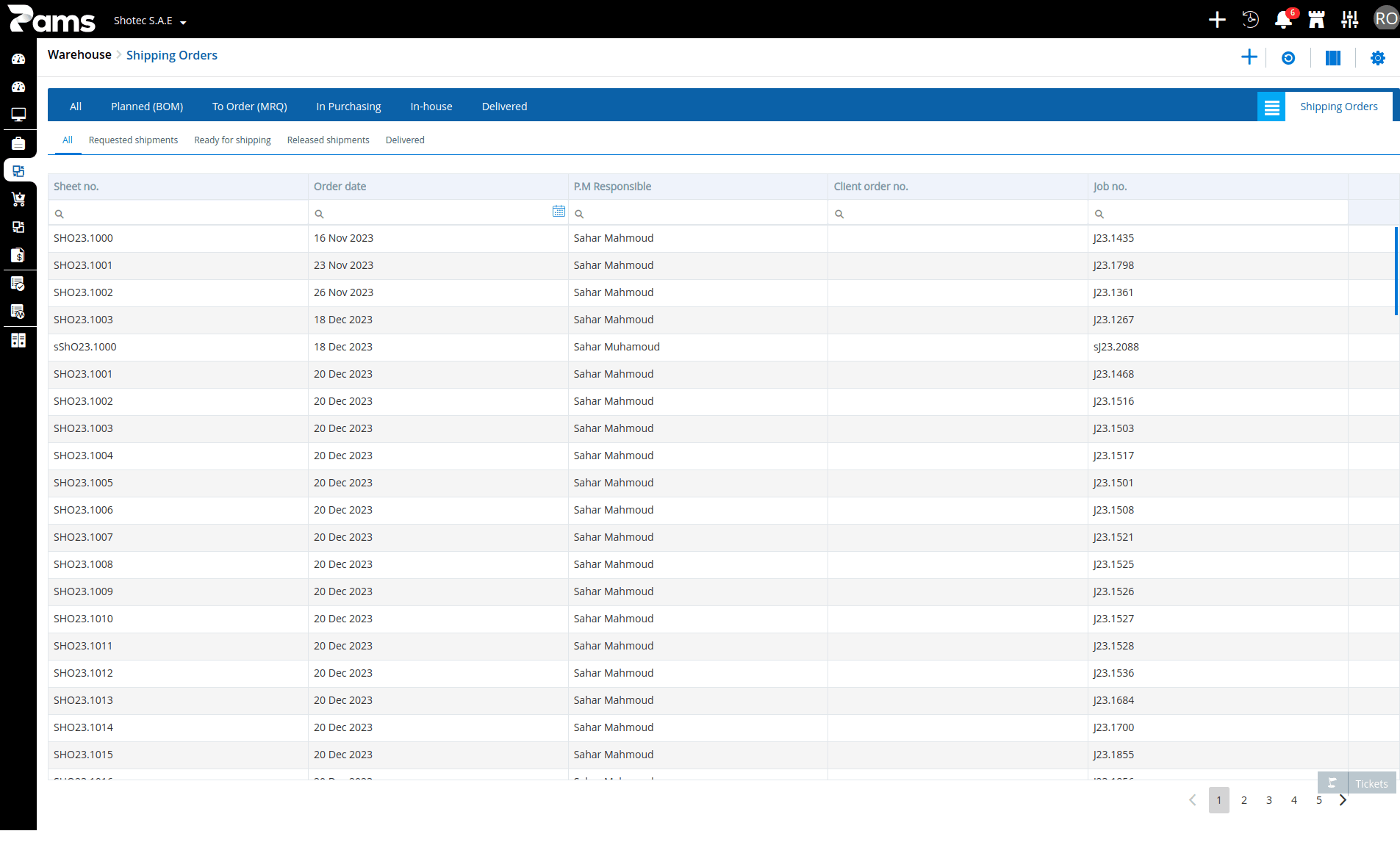Click the briefcase icon in sidebar
The width and height of the screenshot is (1400, 842).
18,143
